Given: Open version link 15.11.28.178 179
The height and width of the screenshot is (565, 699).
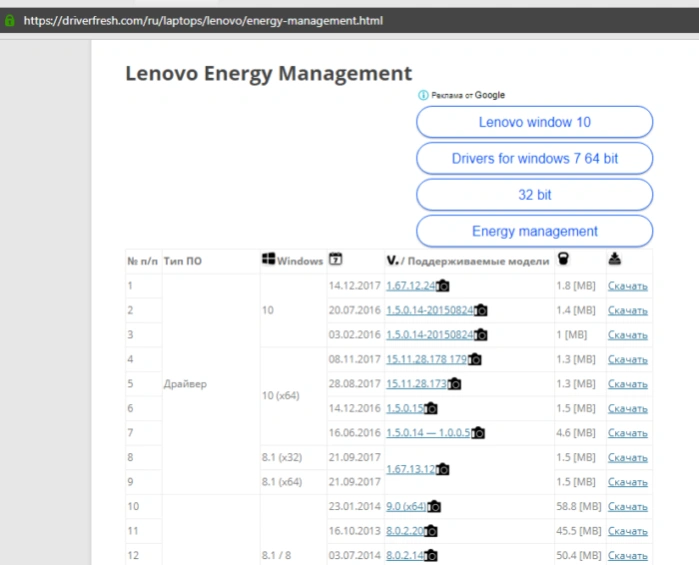Looking at the screenshot, I should point(427,359).
